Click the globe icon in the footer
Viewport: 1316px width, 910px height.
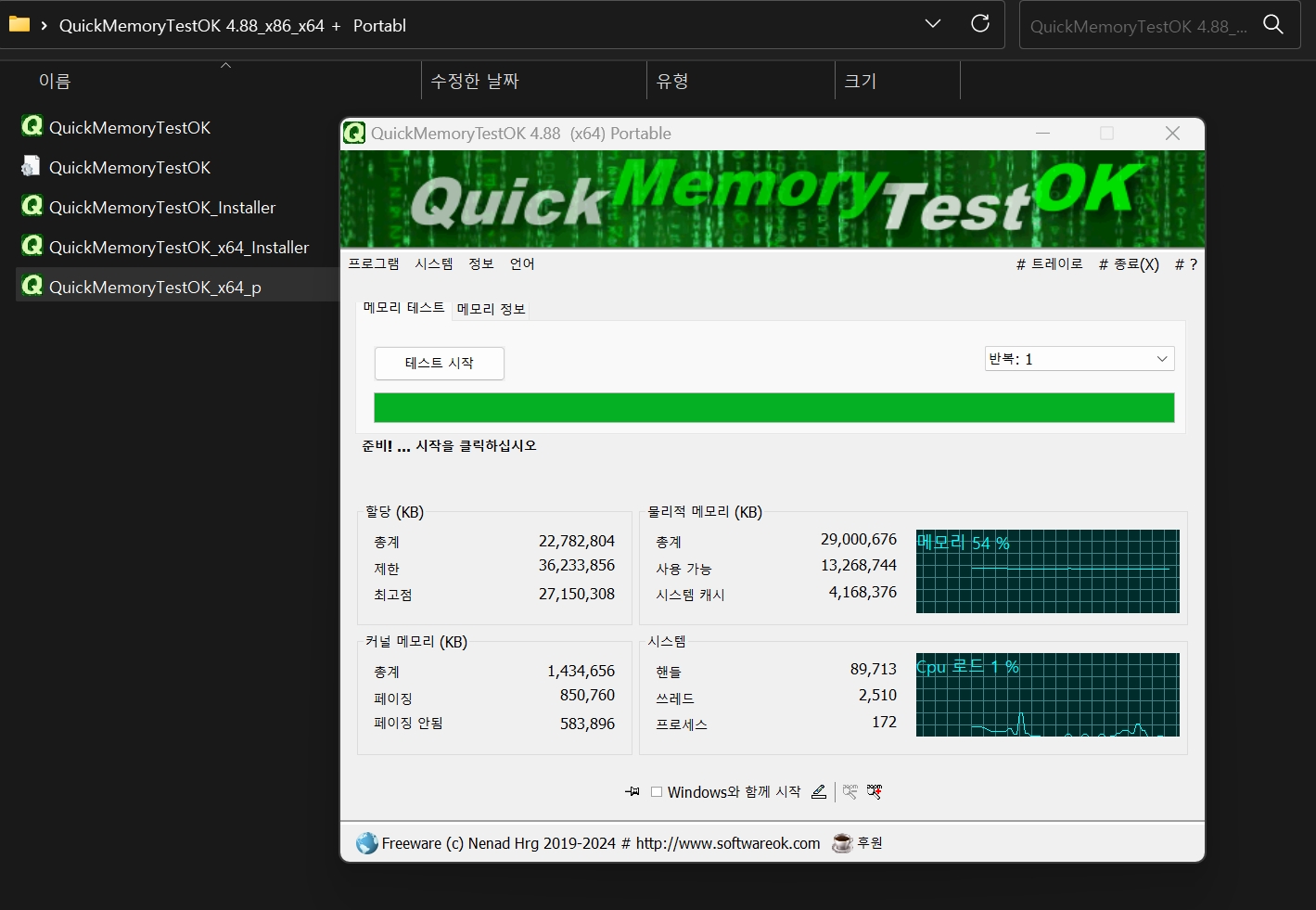click(x=367, y=843)
